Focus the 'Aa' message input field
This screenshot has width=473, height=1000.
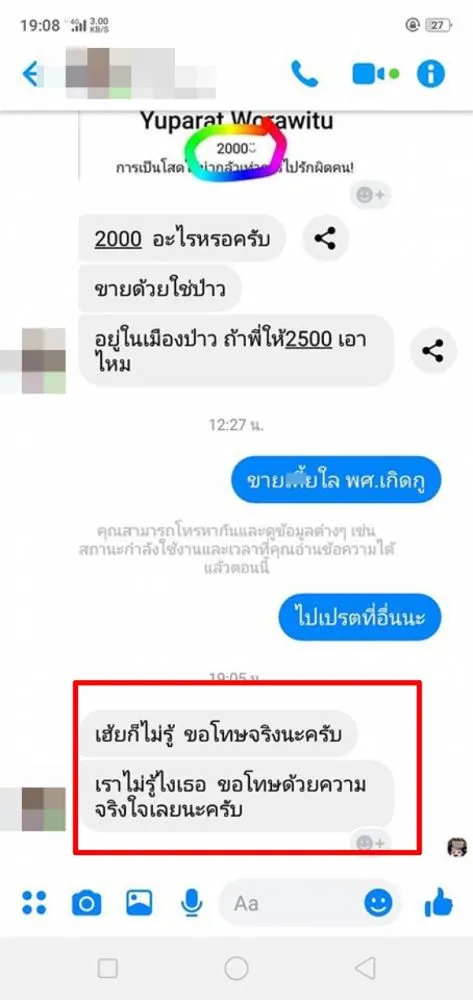(x=293, y=902)
